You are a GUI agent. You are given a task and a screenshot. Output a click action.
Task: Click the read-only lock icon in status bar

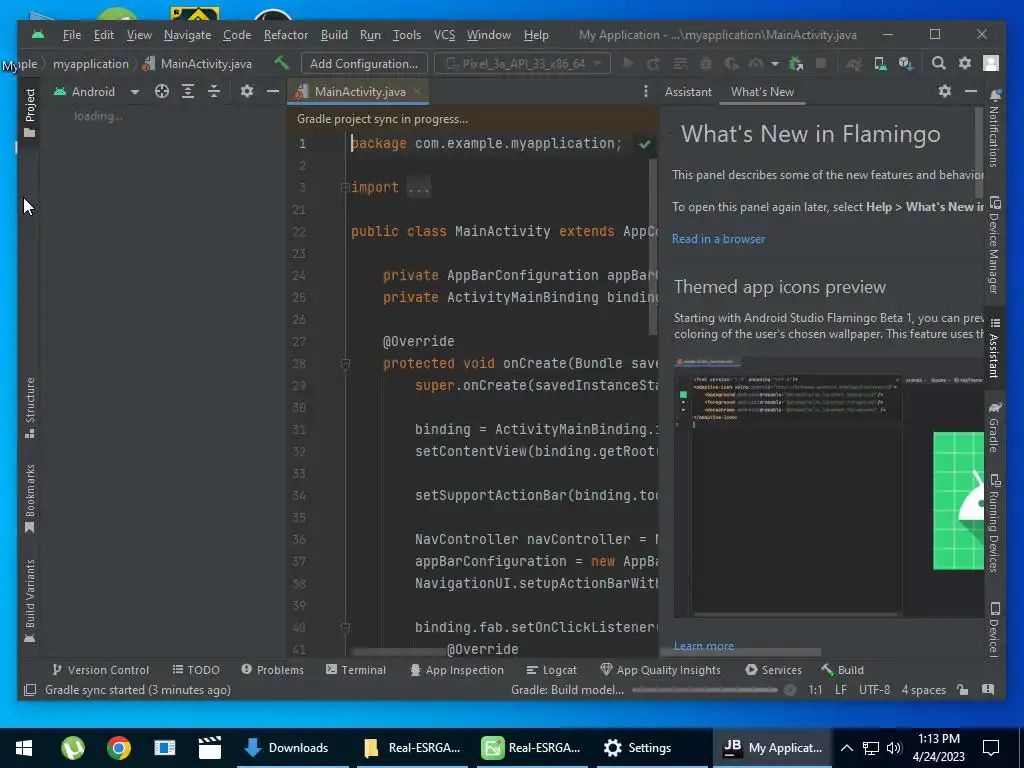pos(962,690)
